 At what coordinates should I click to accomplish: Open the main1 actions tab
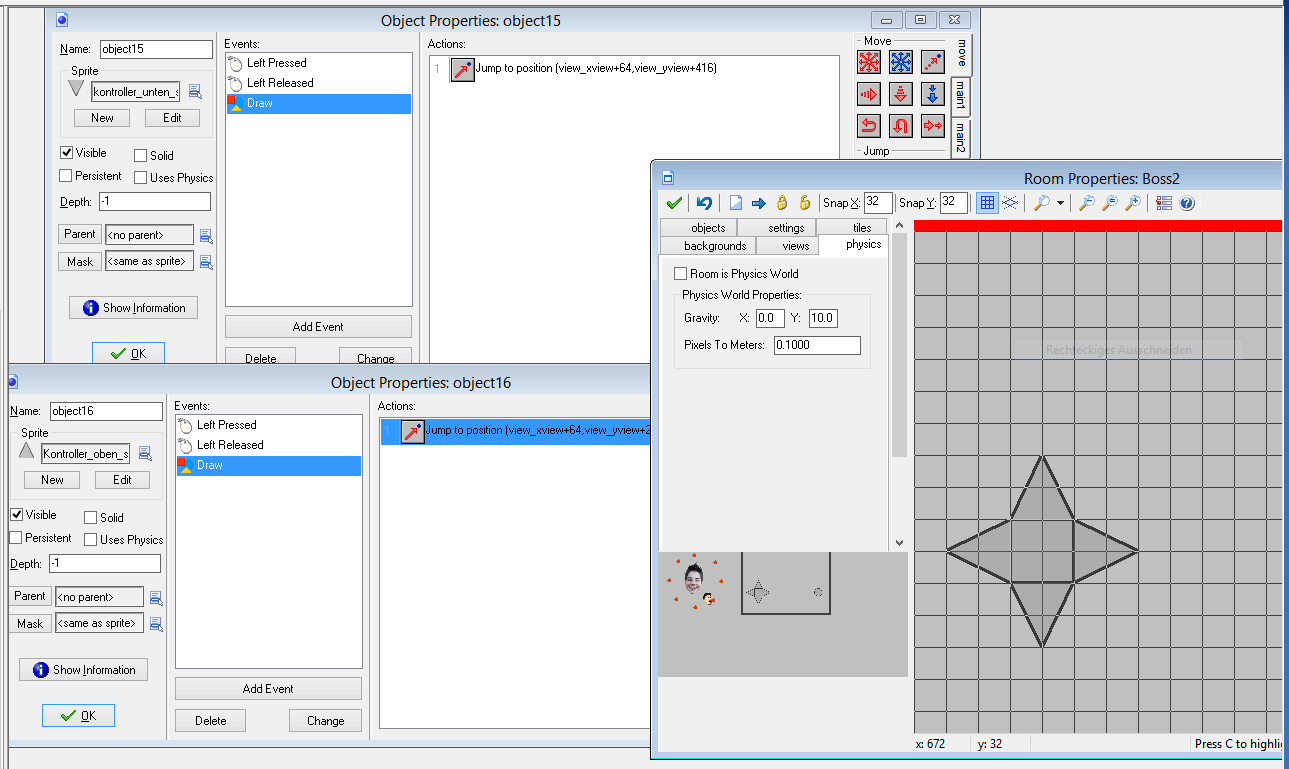coord(959,96)
